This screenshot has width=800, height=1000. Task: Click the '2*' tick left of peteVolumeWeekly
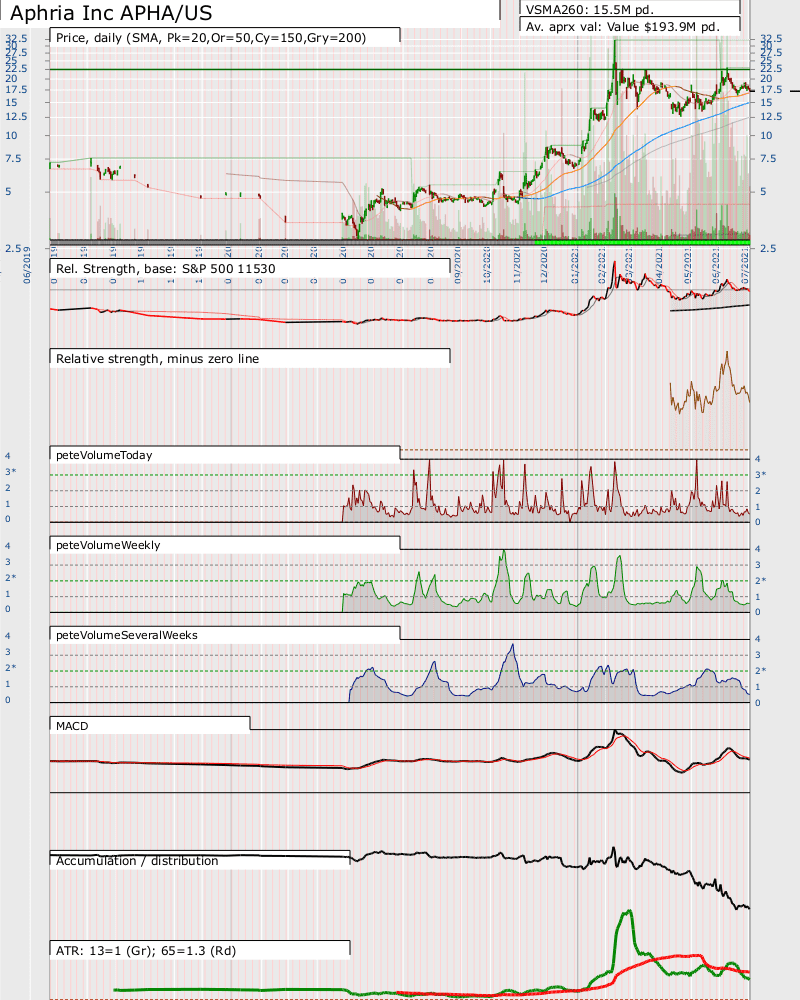point(11,577)
